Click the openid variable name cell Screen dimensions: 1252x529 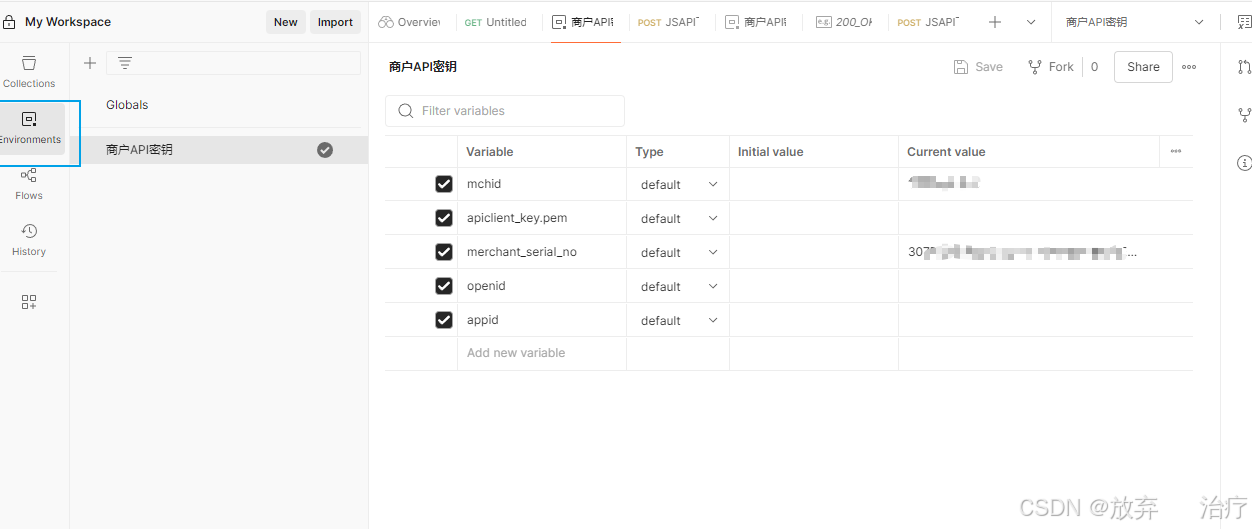pos(542,286)
